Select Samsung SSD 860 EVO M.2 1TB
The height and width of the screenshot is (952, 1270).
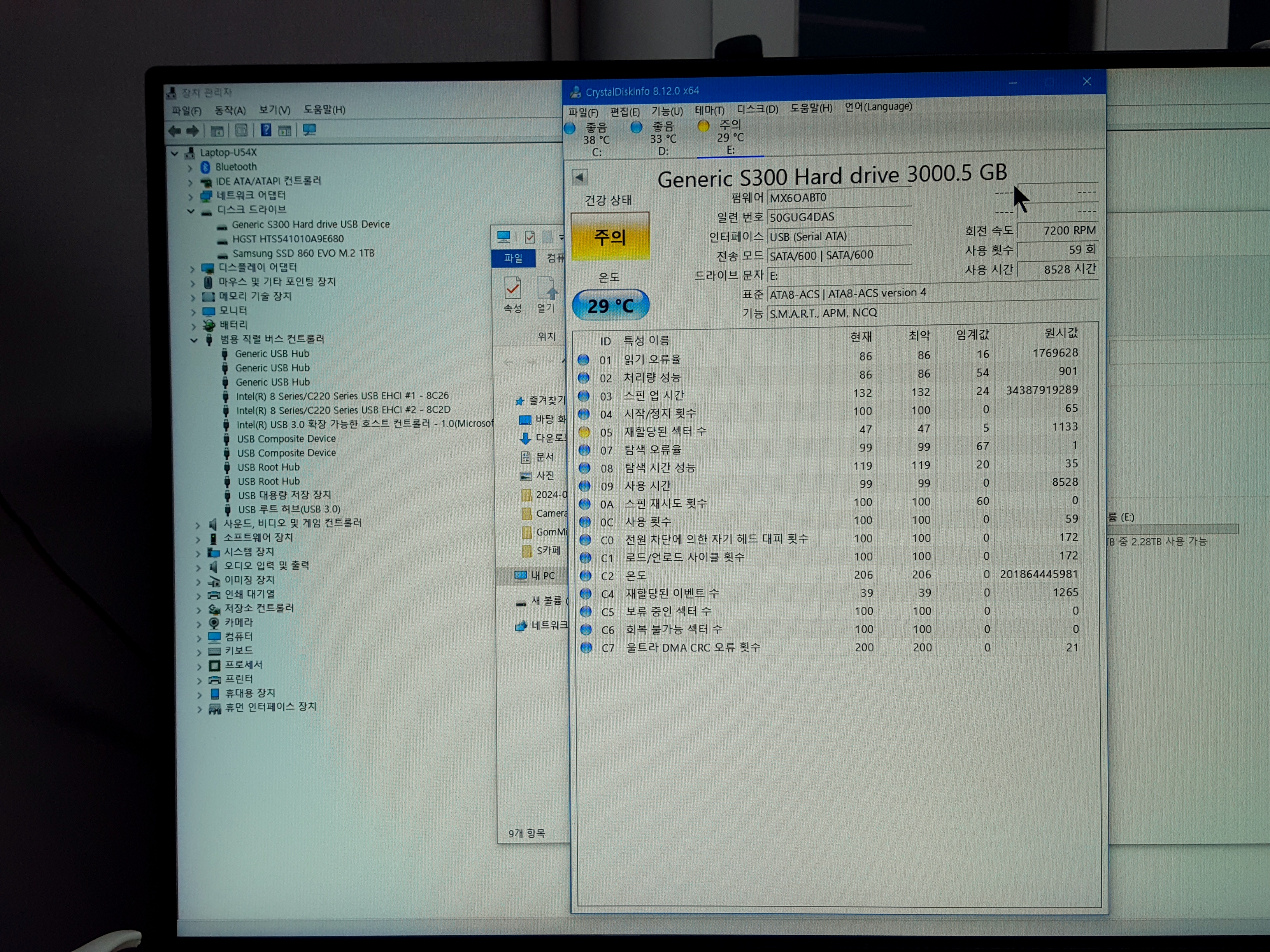(x=303, y=253)
